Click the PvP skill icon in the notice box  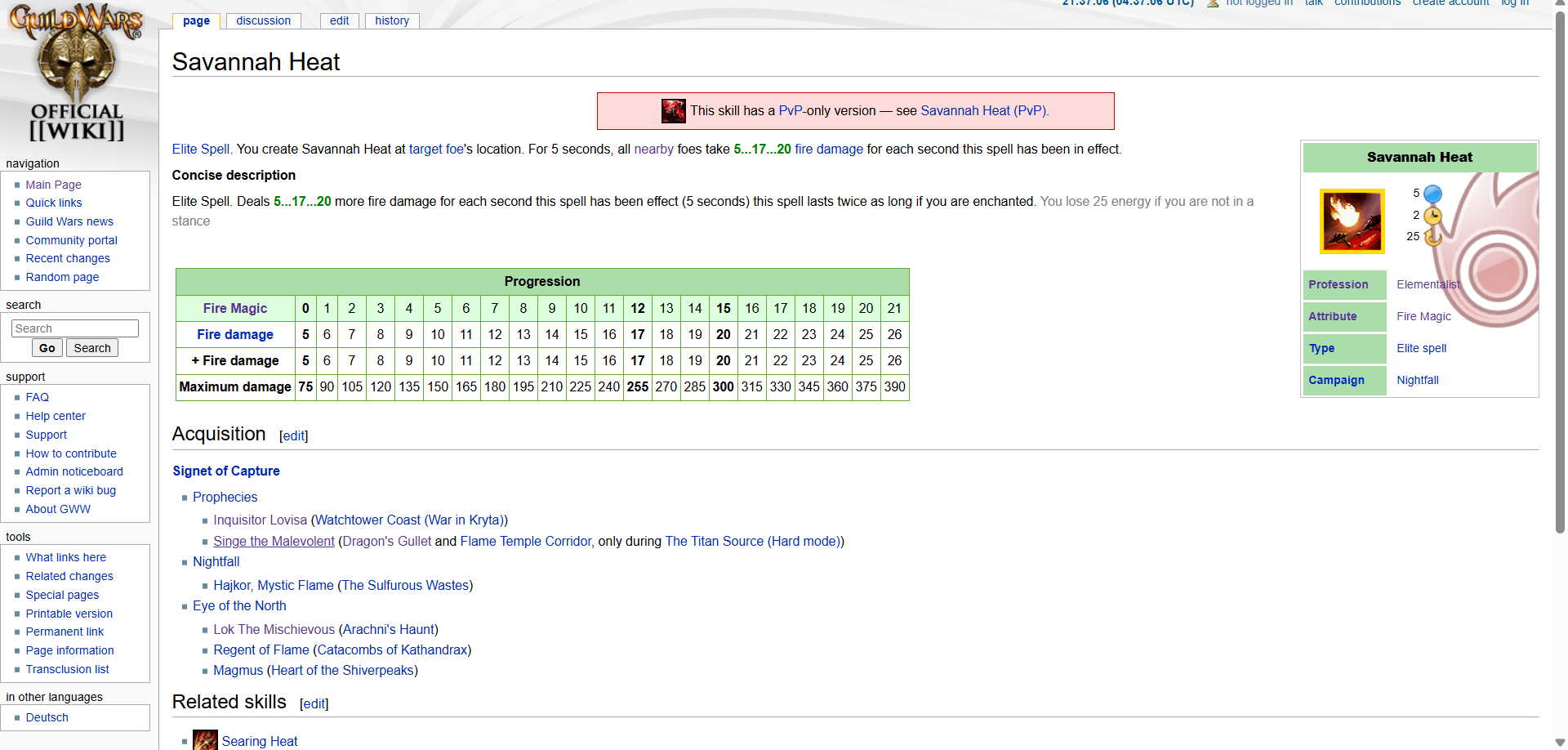(673, 111)
